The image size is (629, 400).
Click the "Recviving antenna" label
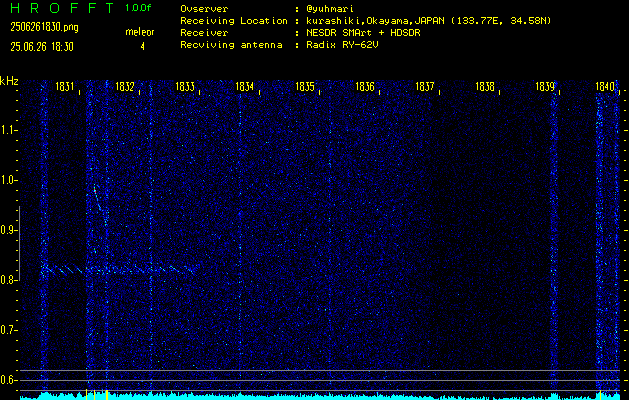click(231, 45)
